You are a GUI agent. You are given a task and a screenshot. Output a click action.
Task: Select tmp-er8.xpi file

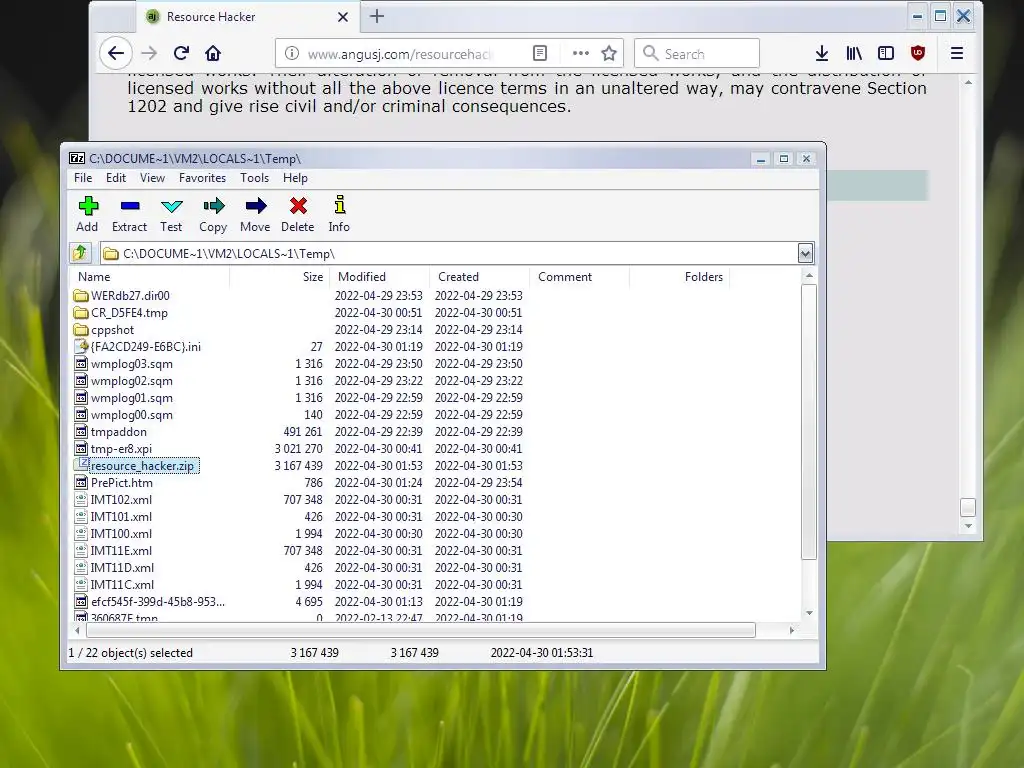[x=121, y=449]
